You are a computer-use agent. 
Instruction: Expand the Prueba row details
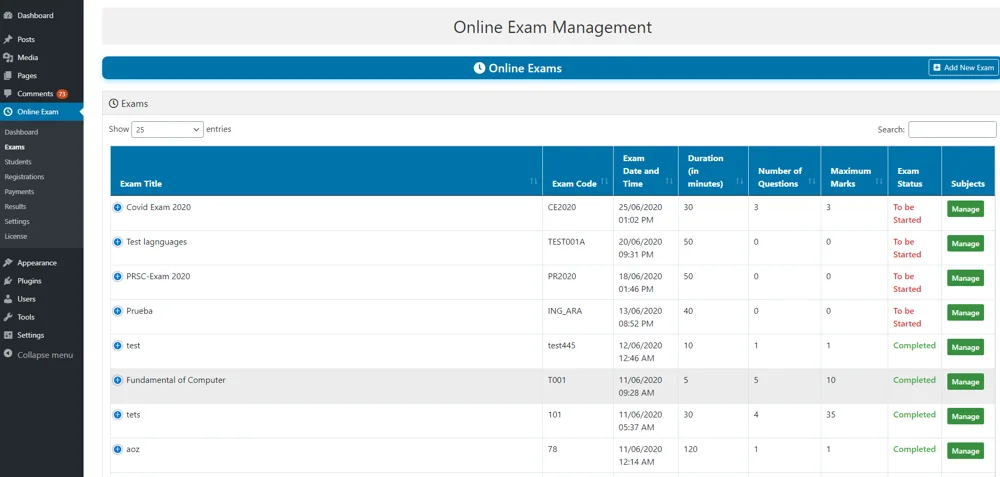pos(117,311)
